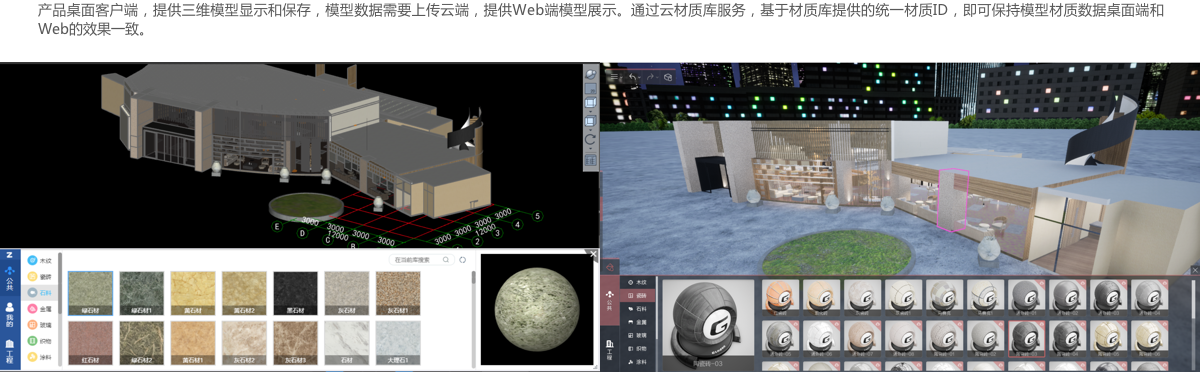Open the hamburger menu in the Web viewer

coord(614,77)
